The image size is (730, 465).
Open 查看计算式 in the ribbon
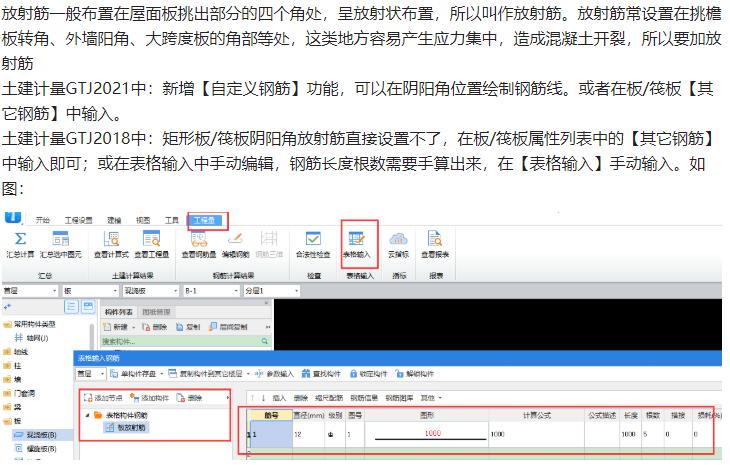pos(112,244)
